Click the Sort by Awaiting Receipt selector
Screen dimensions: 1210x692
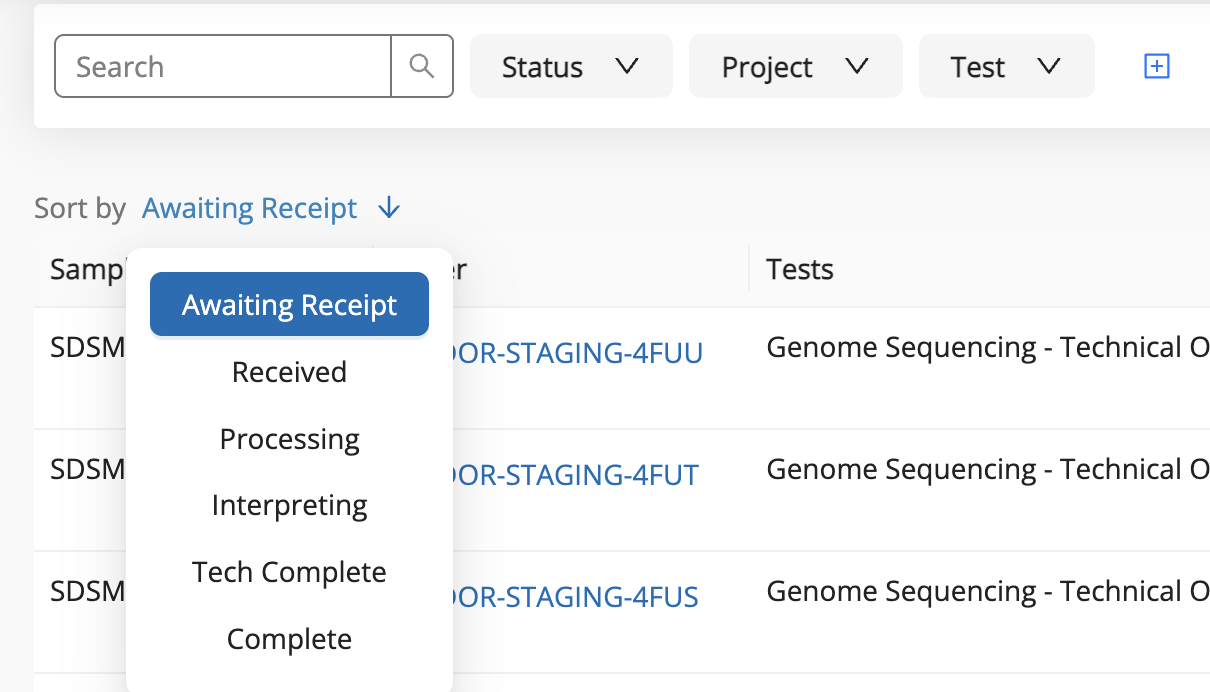coord(249,208)
